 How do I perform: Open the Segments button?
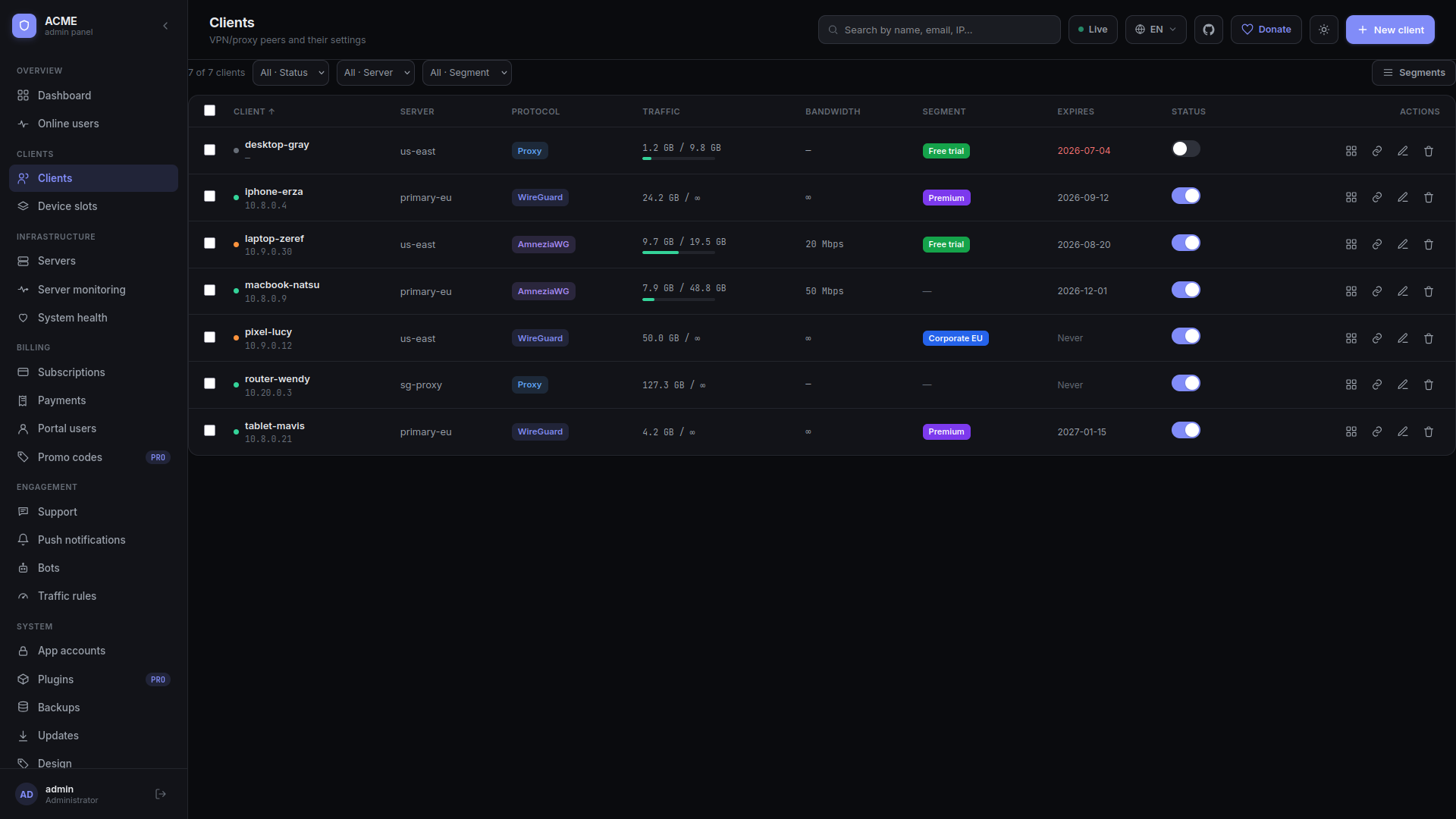click(1414, 73)
